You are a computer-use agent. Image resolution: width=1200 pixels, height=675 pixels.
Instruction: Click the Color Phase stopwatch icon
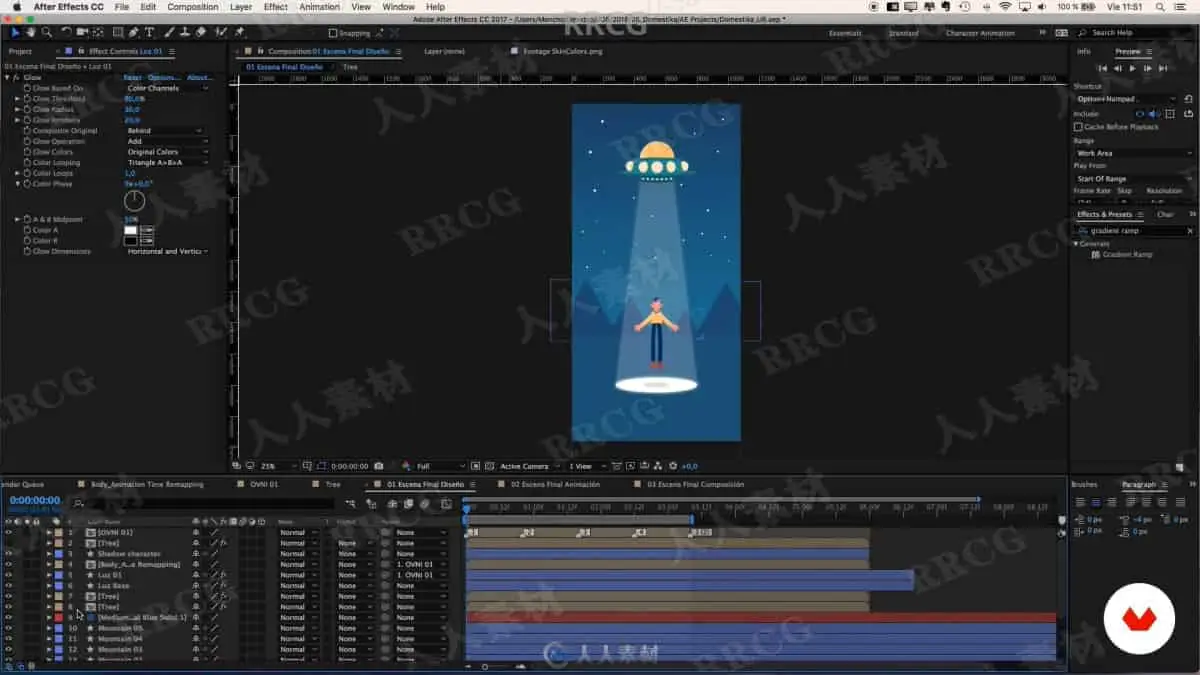coord(27,184)
